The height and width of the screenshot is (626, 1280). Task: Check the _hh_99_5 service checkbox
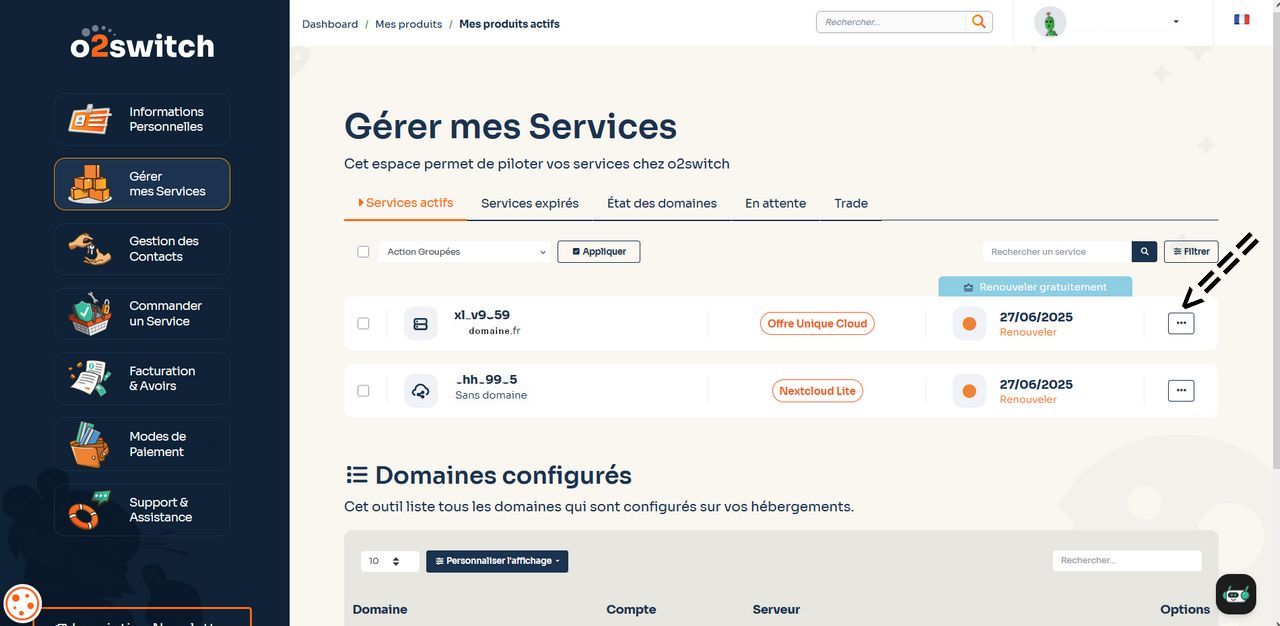point(363,390)
